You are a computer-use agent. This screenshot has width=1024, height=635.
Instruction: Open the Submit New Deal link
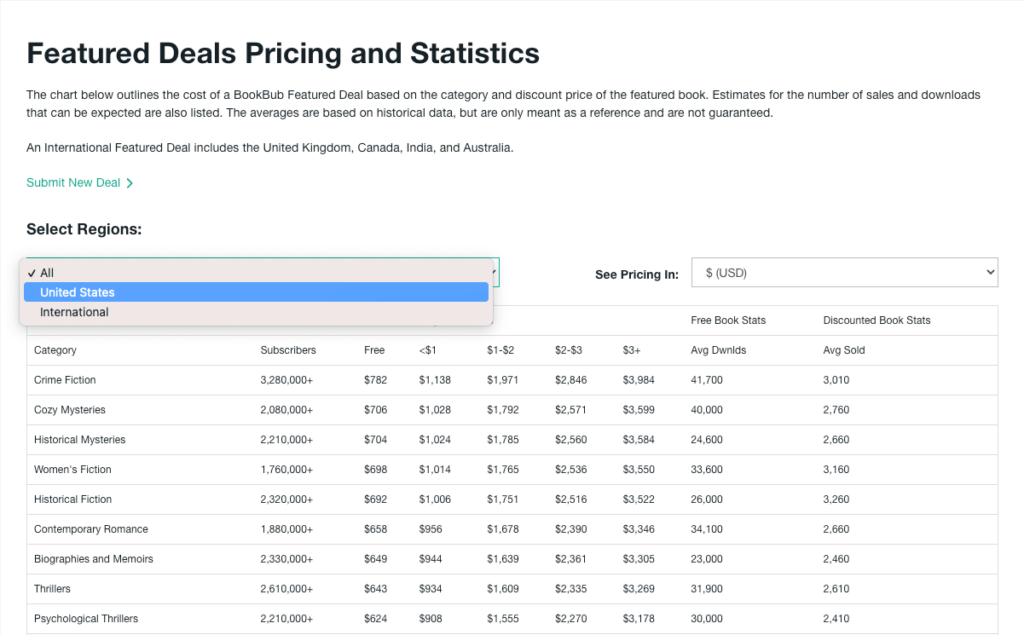pos(73,183)
